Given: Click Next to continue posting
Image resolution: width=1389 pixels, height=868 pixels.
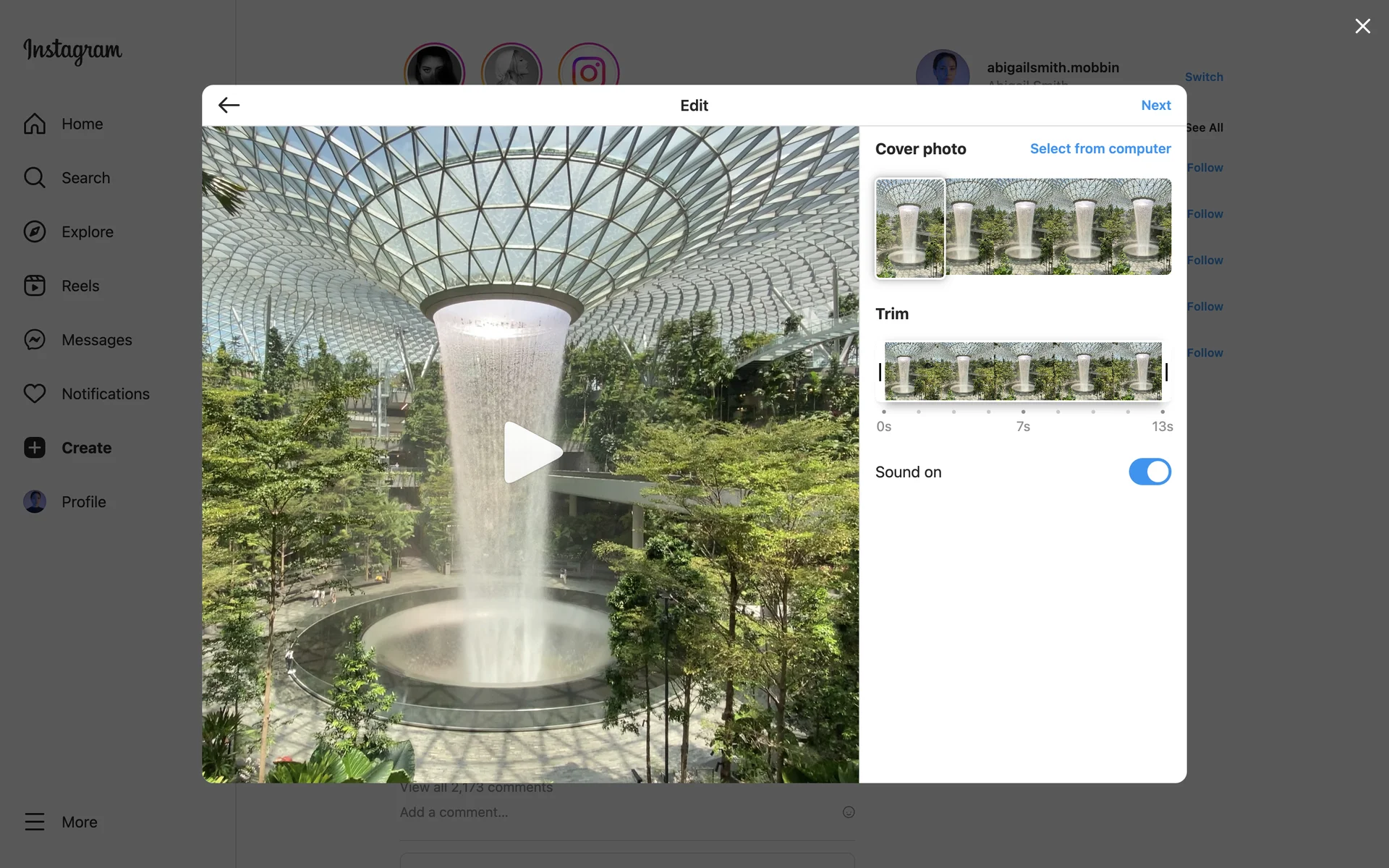Looking at the screenshot, I should 1155,106.
